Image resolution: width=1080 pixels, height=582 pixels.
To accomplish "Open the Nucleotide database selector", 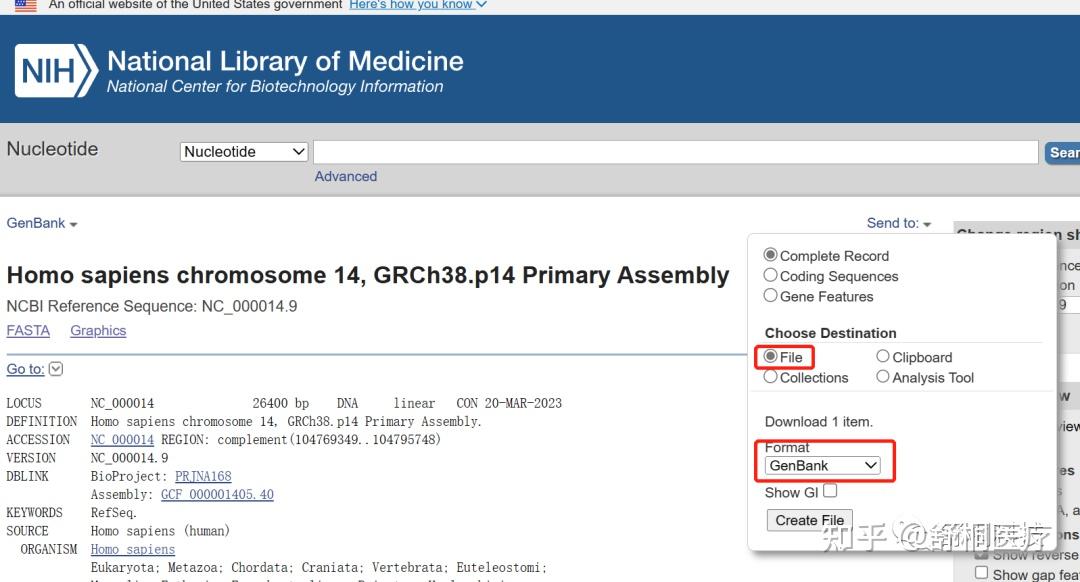I will [x=243, y=151].
